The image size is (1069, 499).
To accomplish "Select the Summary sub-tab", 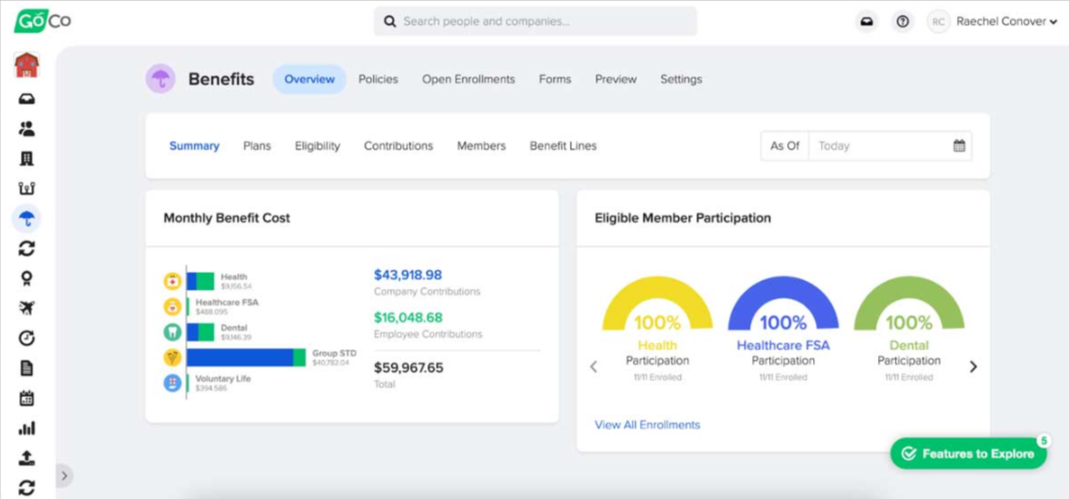I will tap(194, 146).
